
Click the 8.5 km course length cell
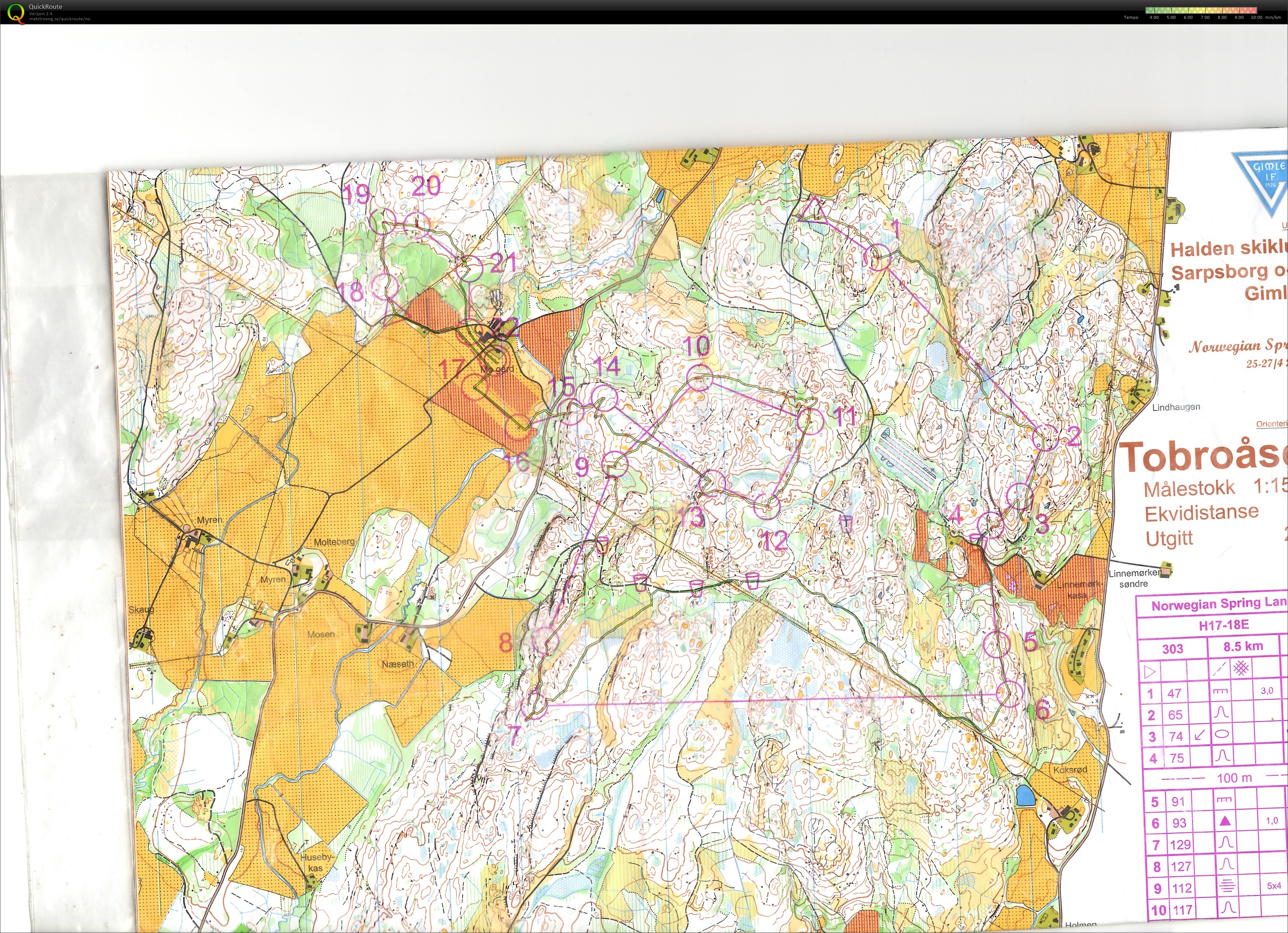(x=1244, y=646)
